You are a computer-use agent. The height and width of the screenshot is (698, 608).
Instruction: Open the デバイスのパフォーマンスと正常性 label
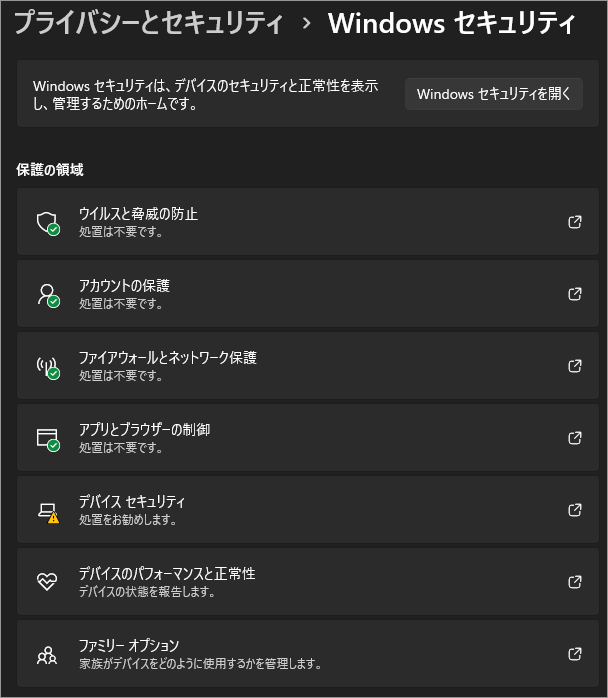[x=167, y=574]
